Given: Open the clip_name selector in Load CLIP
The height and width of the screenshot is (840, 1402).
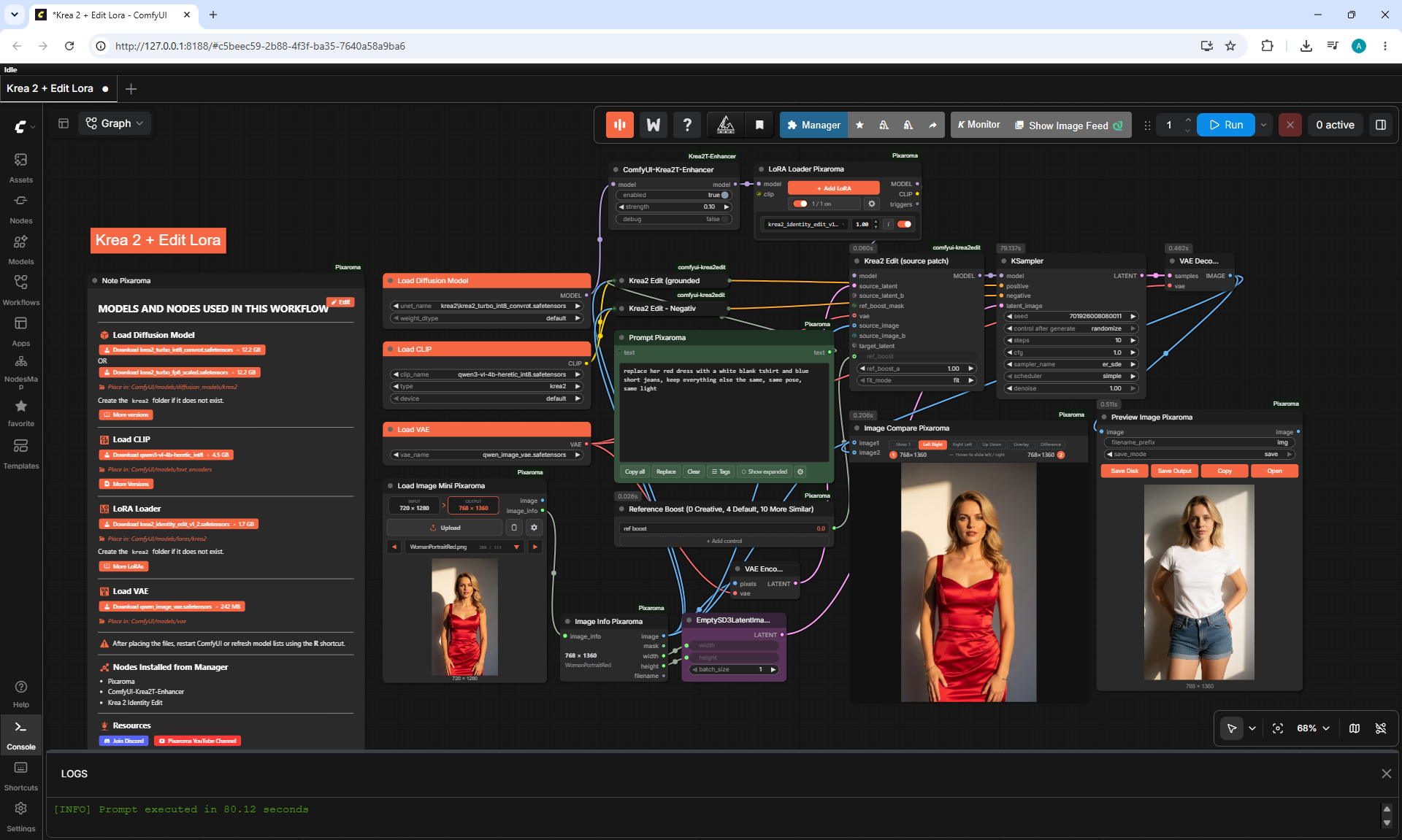Looking at the screenshot, I should coord(486,374).
